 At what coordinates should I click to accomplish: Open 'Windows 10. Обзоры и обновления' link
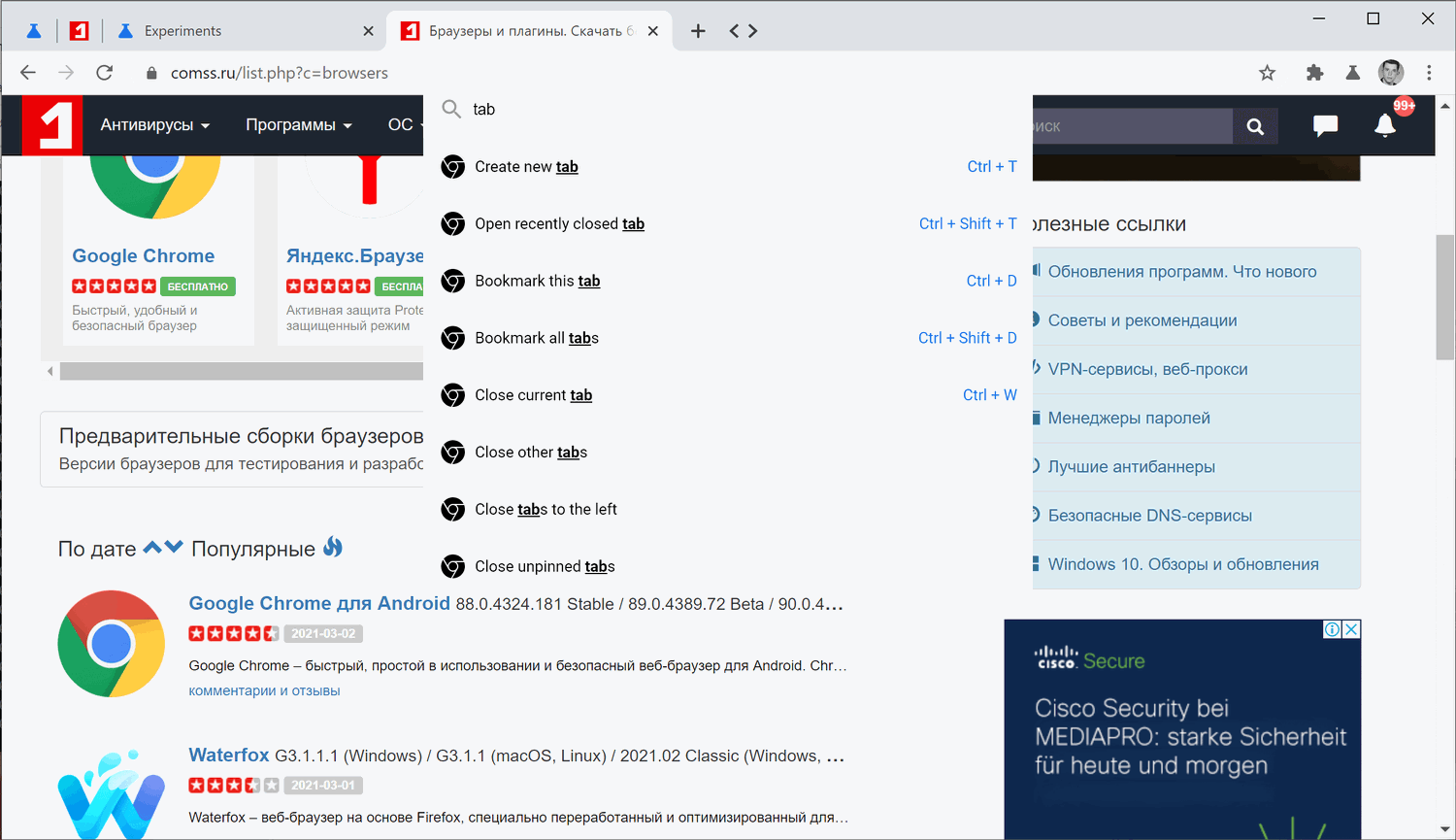1183,564
